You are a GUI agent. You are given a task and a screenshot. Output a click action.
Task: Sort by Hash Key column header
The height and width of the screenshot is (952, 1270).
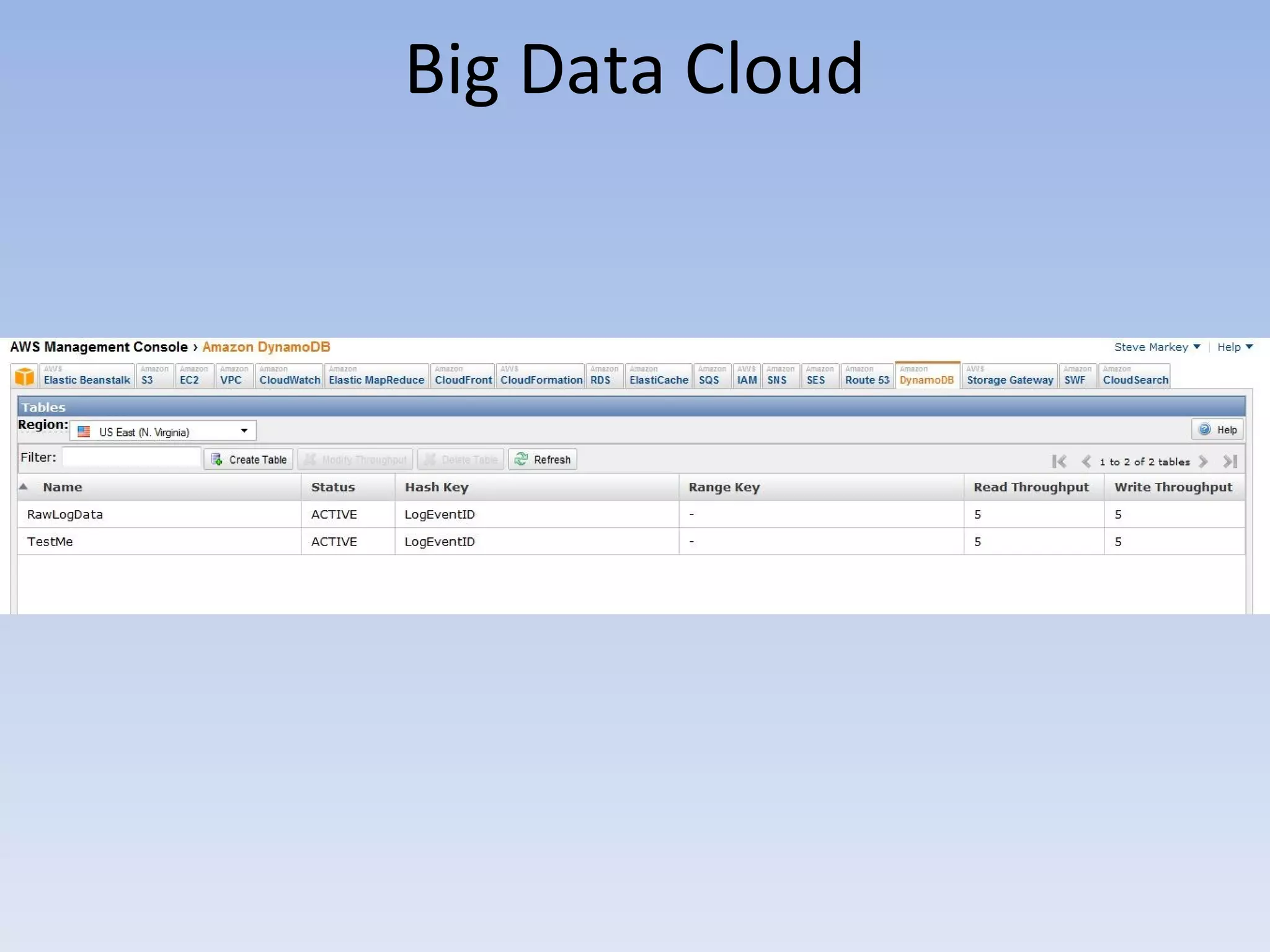[x=537, y=487]
